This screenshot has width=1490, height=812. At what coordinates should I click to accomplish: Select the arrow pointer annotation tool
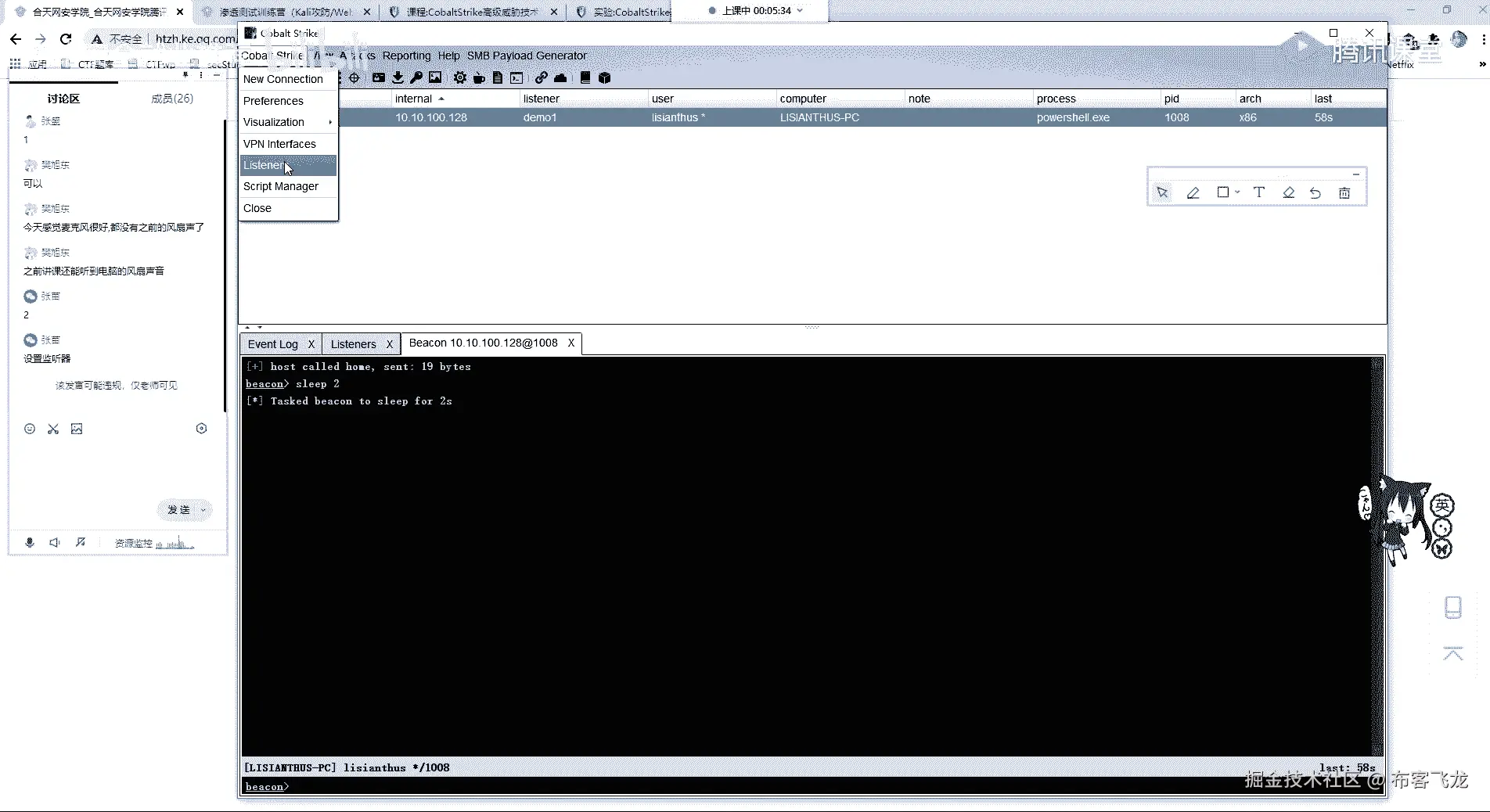(x=1163, y=192)
